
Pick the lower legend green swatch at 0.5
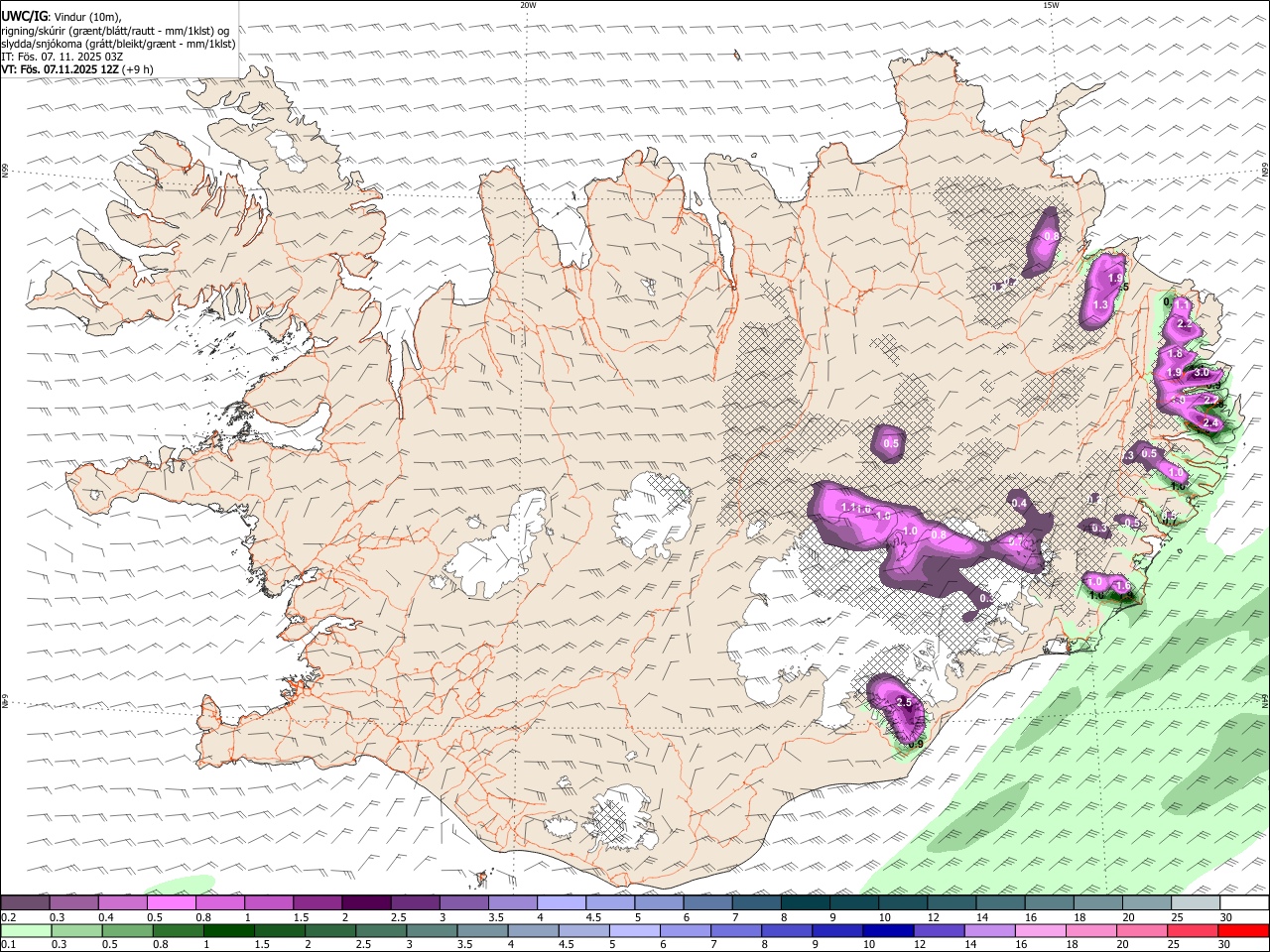(x=127, y=930)
